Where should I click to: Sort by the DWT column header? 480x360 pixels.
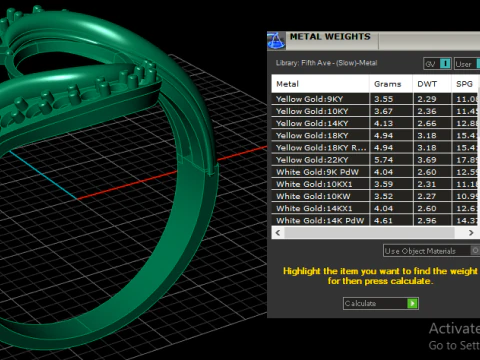[x=432, y=84]
